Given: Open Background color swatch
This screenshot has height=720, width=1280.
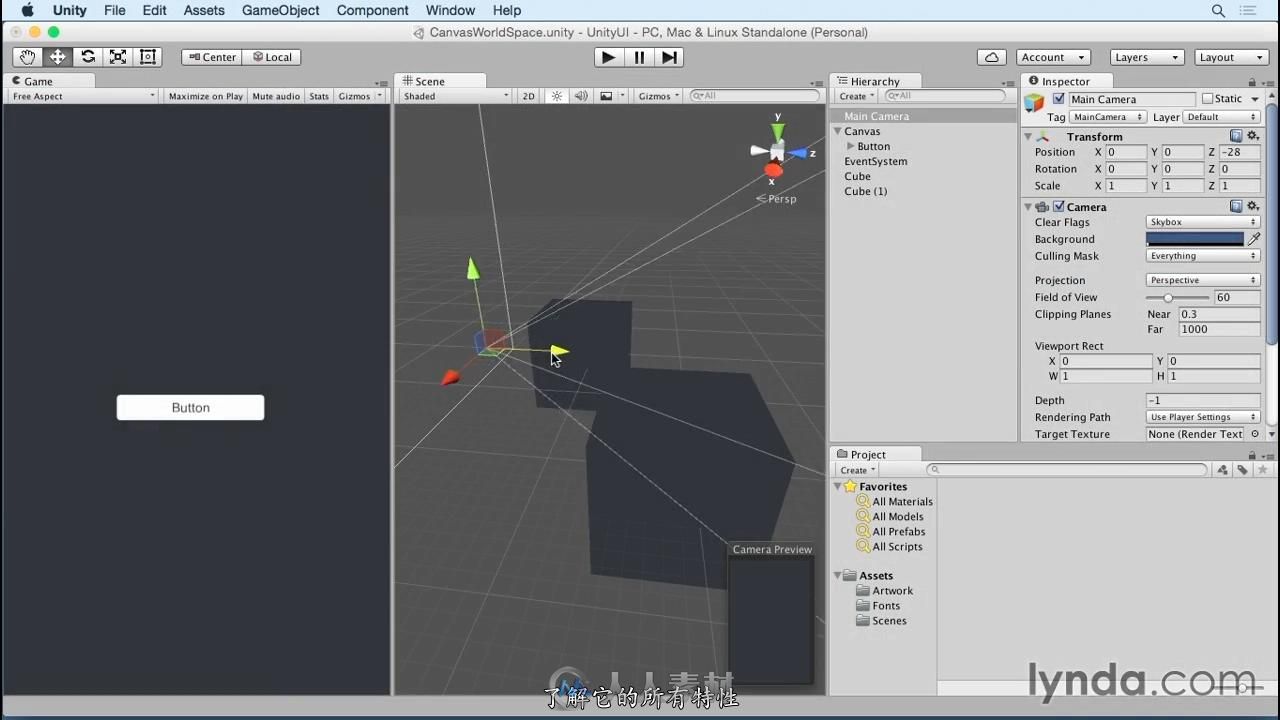Looking at the screenshot, I should (1194, 239).
